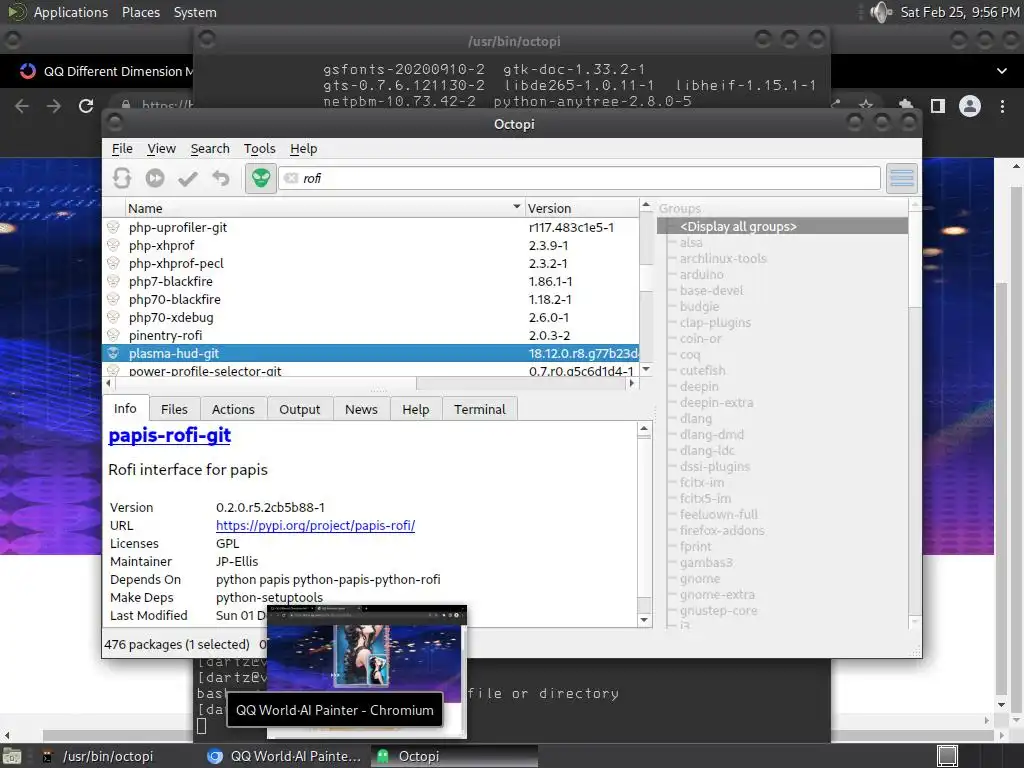This screenshot has height=768, width=1024.
Task: Switch to the Output tab
Action: [x=300, y=409]
